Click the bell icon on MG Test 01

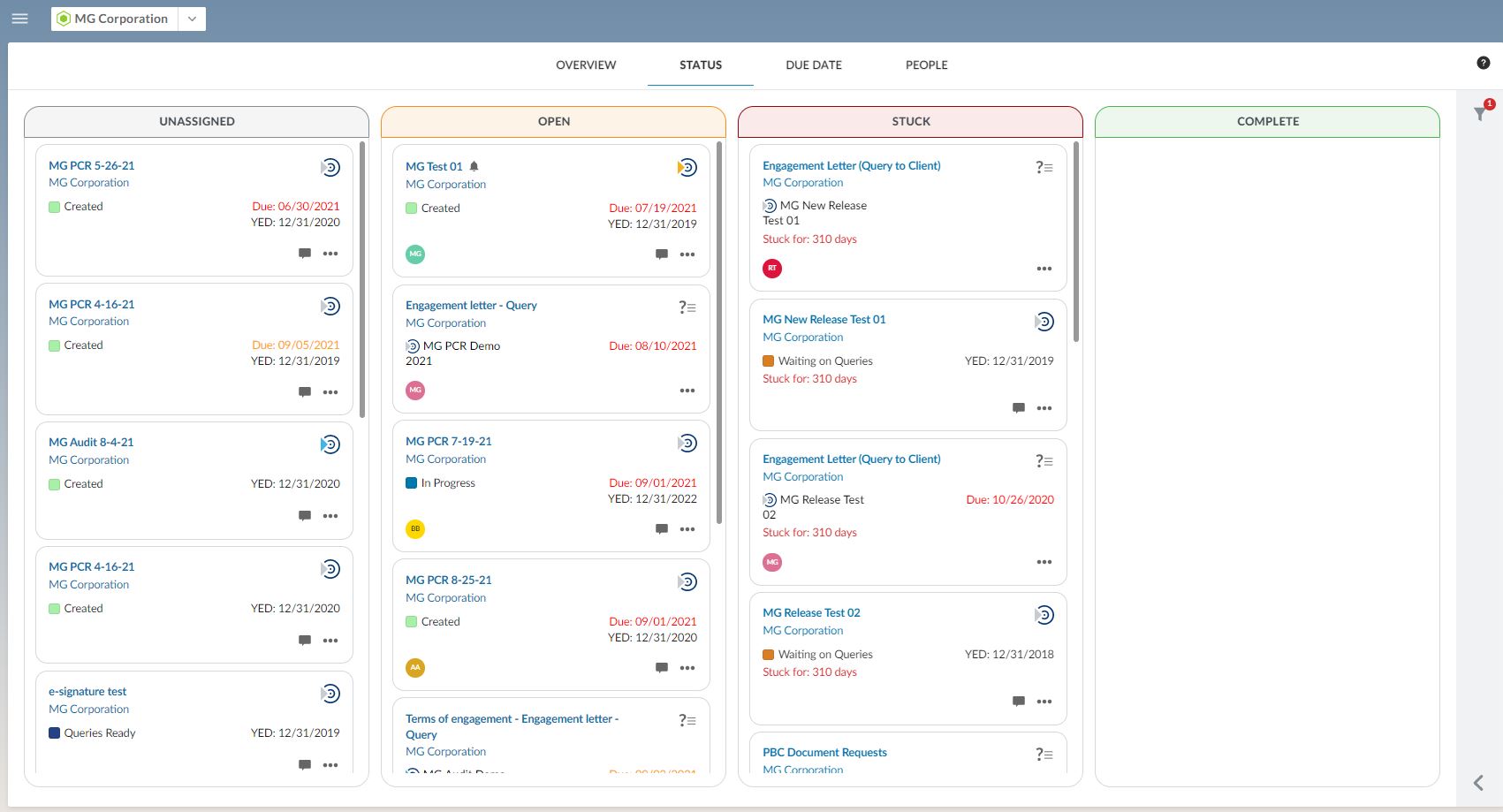pyautogui.click(x=474, y=166)
